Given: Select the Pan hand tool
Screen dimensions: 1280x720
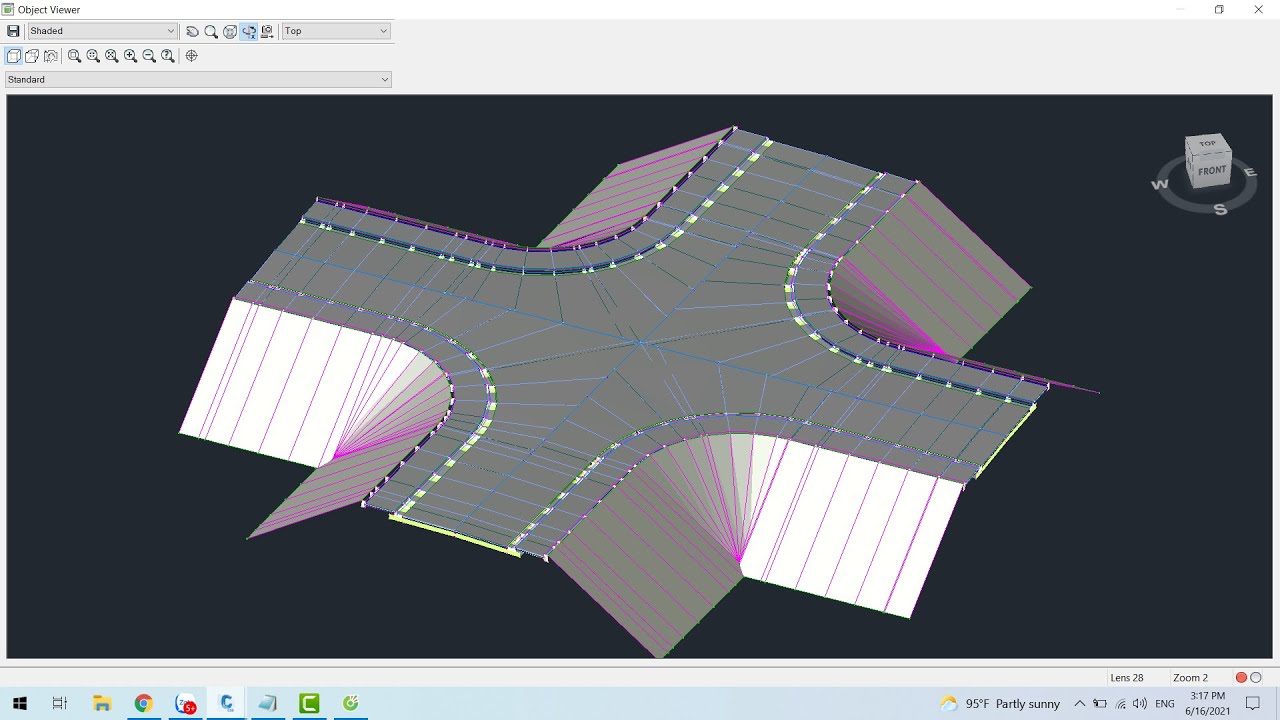Looking at the screenshot, I should click(x=192, y=31).
